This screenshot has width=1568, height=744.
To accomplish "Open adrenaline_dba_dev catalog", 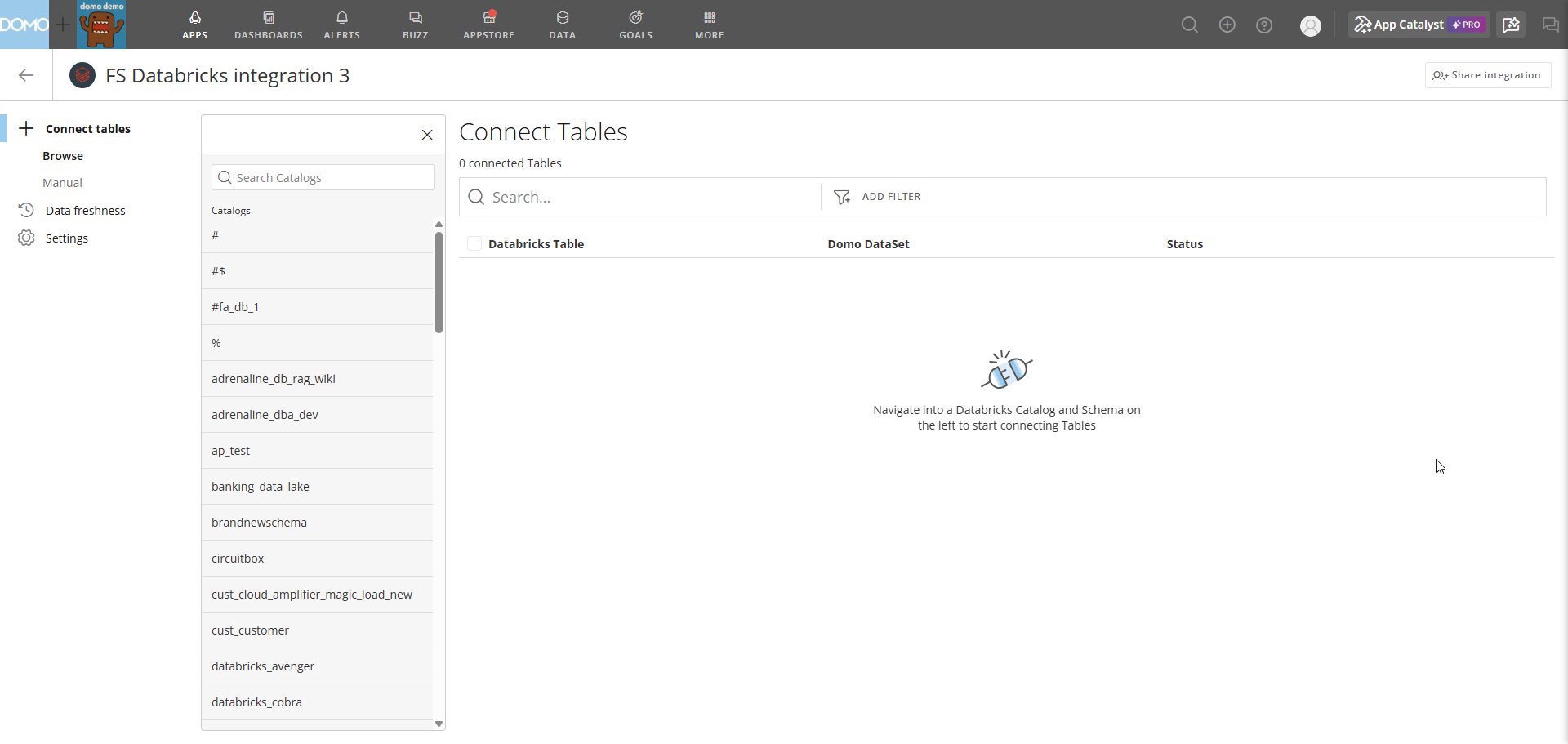I will [317, 415].
